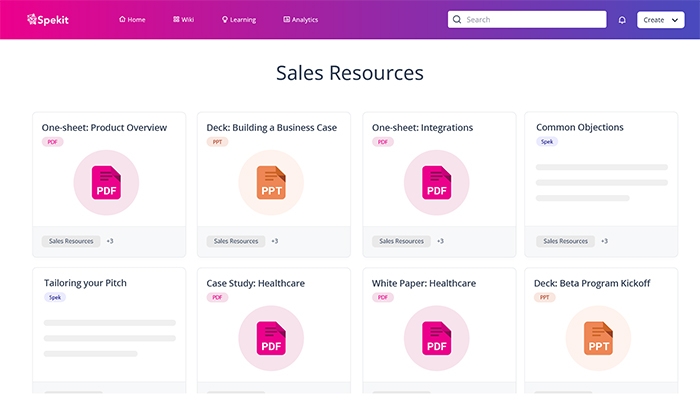
Task: Click PDF icon in One-sheet: Integrations card
Action: point(437,183)
